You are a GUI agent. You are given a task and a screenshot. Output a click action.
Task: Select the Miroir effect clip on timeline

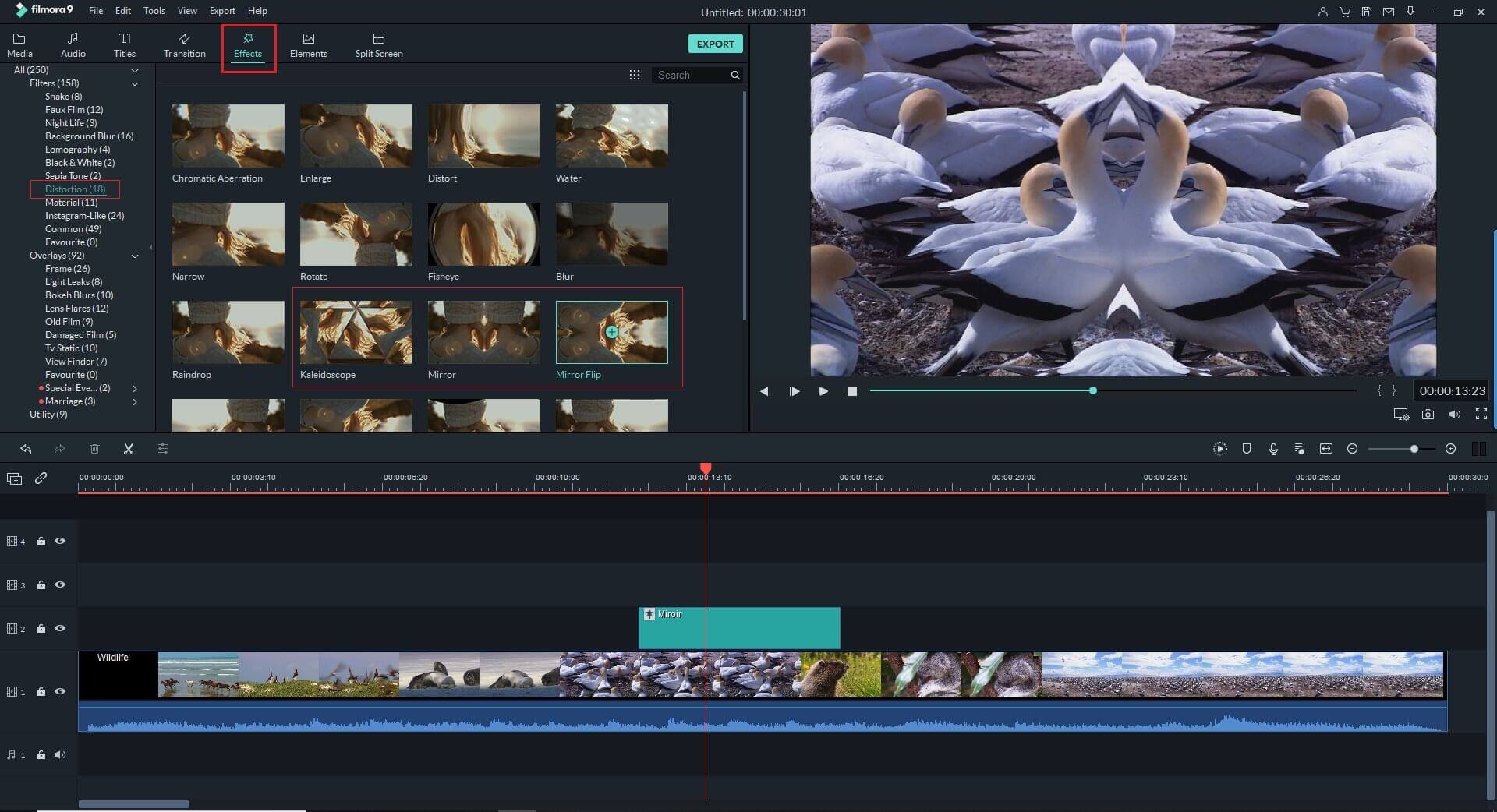click(x=739, y=628)
